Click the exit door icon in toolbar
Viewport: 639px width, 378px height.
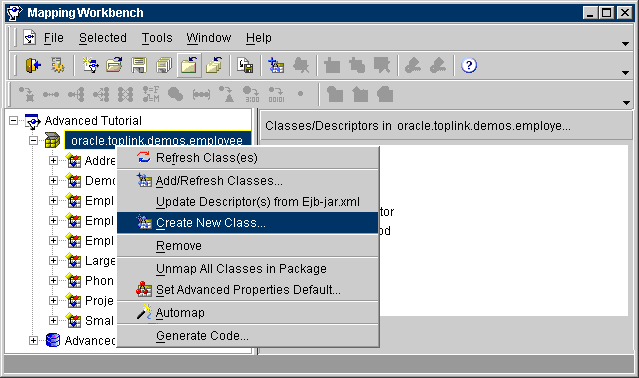[33, 65]
